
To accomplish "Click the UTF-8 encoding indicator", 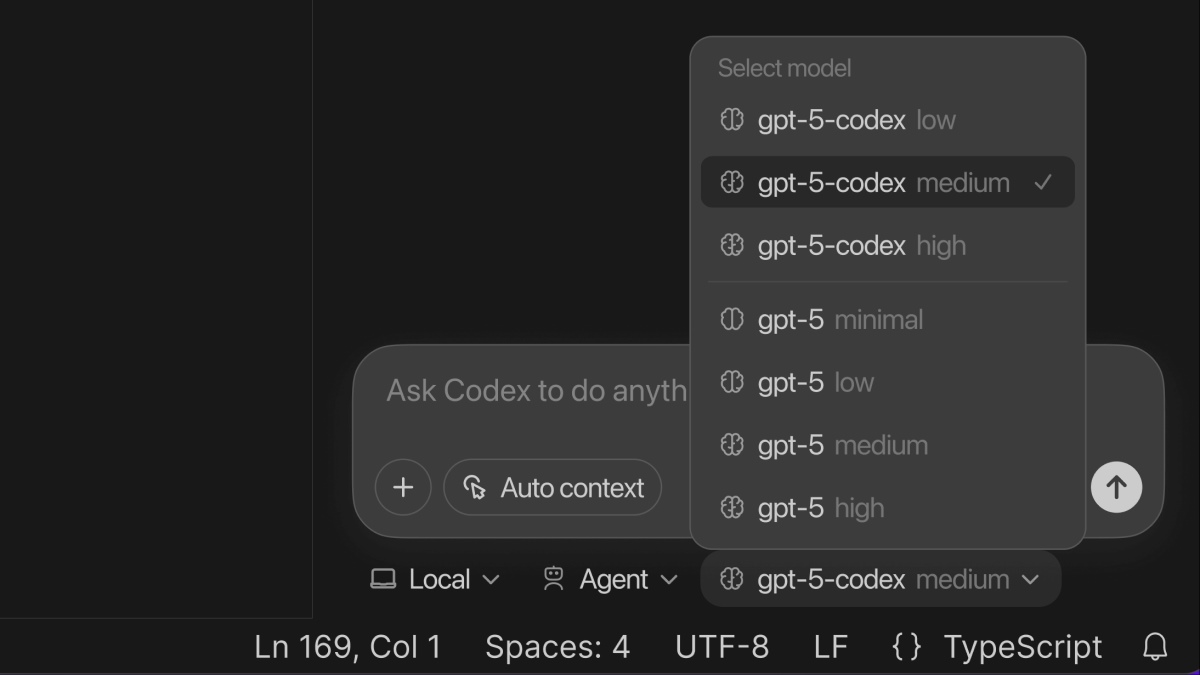I will (722, 646).
